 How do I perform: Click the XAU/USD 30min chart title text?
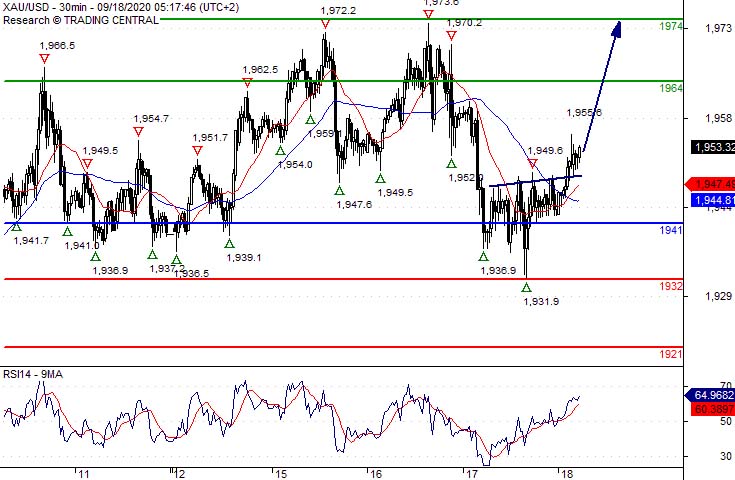[120, 8]
